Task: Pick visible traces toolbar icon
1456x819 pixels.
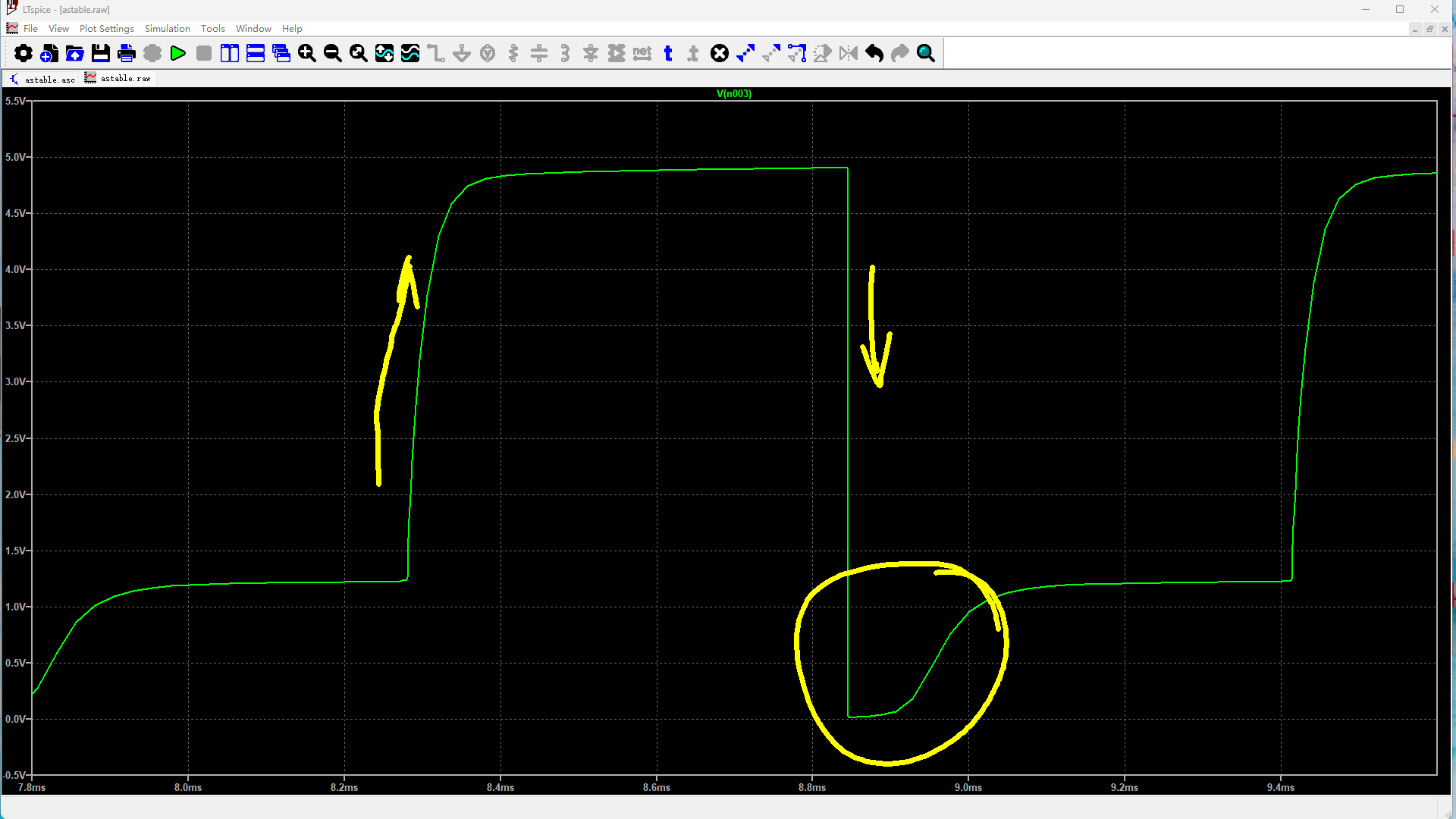Action: tap(410, 53)
